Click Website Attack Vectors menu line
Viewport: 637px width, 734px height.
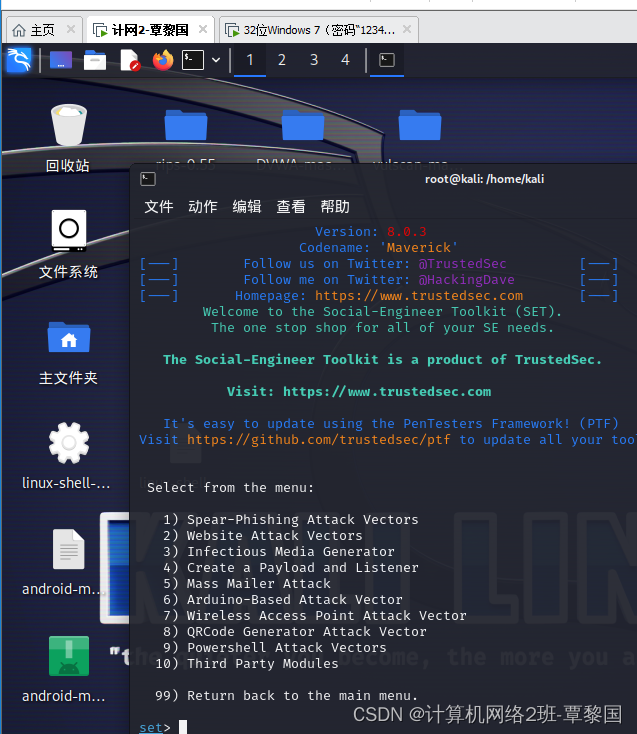pos(263,536)
